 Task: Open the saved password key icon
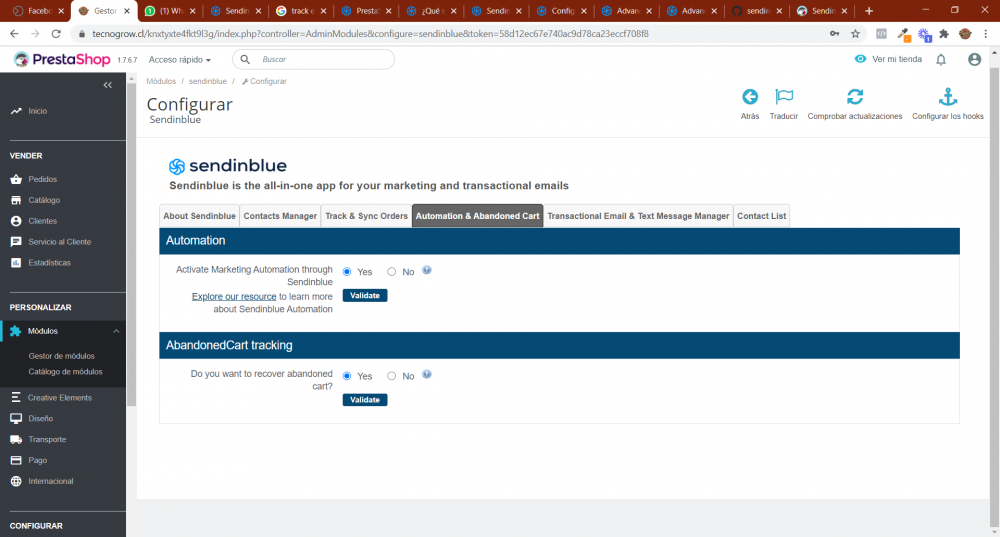tap(834, 34)
